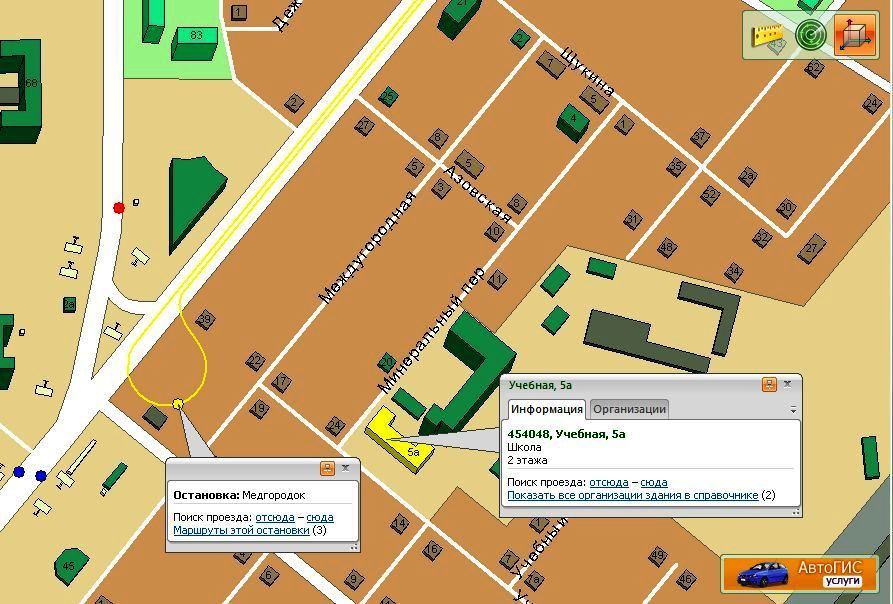Screen dimensions: 893x604
Task: Click 'сюда' link in the building popup
Action: tap(654, 482)
